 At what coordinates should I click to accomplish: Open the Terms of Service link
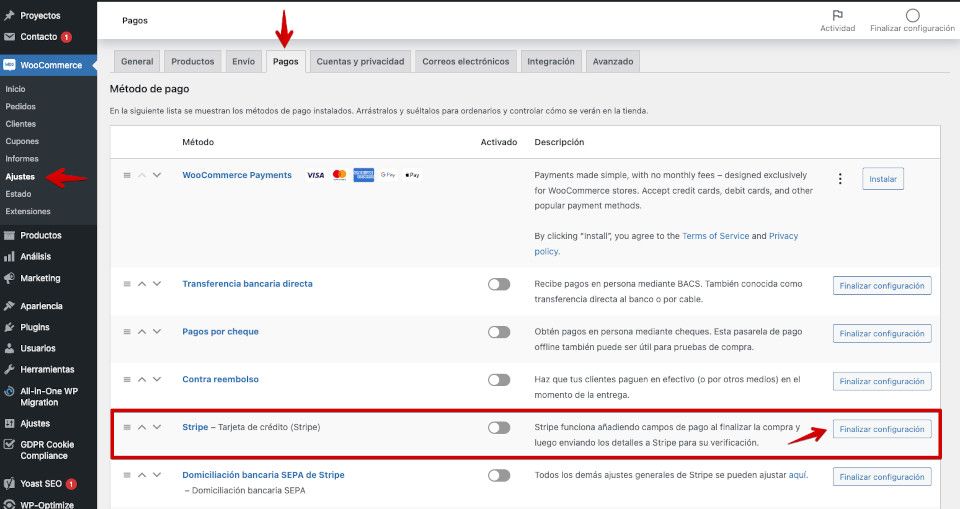click(x=716, y=236)
